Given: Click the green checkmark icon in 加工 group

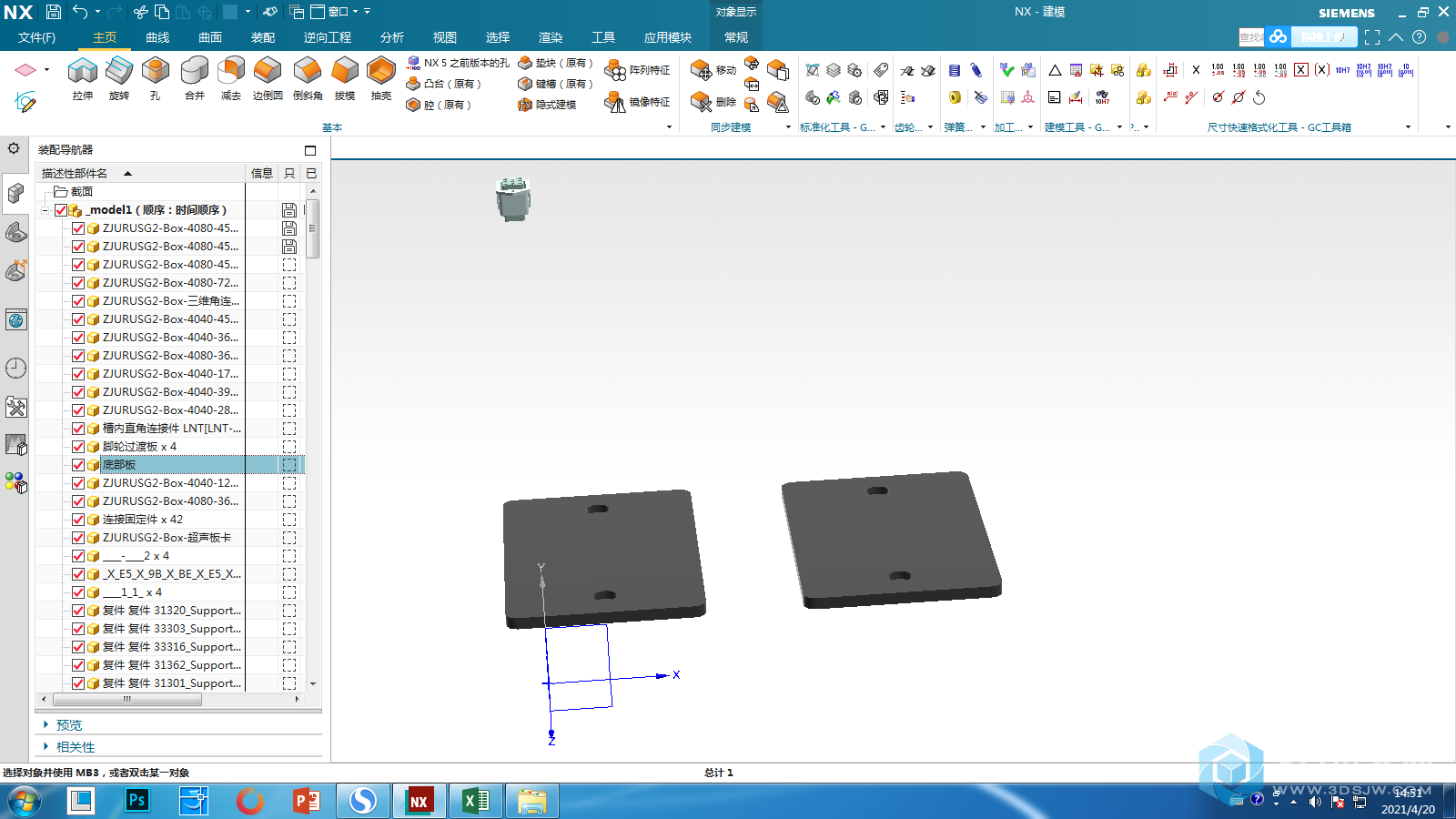Looking at the screenshot, I should tap(1006, 70).
